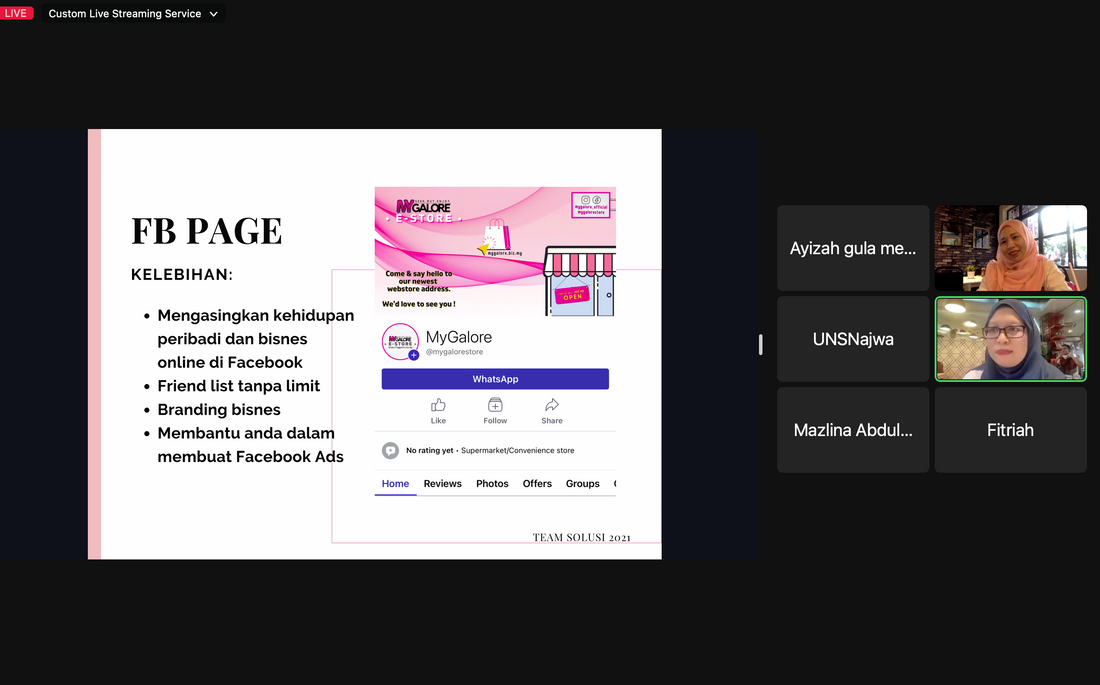The height and width of the screenshot is (685, 1100).
Task: Select the Ayizah gula participant tile
Action: pos(853,248)
